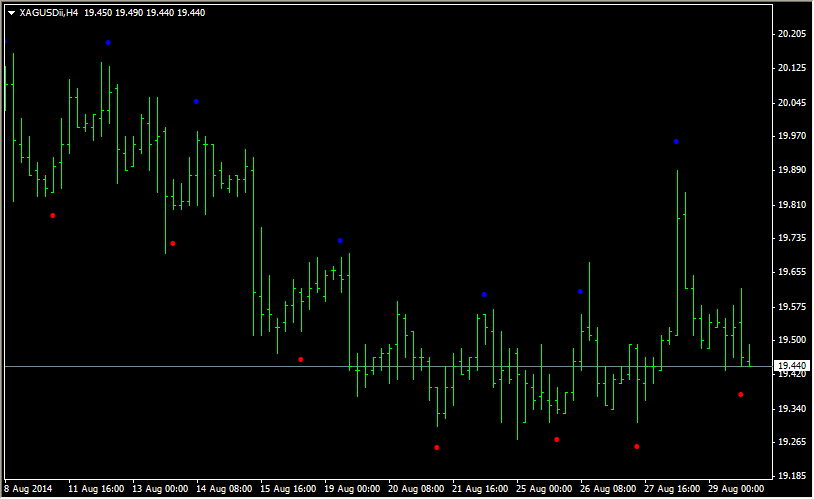Click the 19.890 price axis label

[x=792, y=170]
